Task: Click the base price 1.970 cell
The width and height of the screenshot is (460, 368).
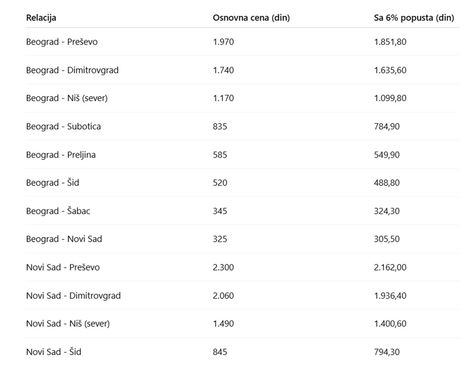Action: click(223, 42)
